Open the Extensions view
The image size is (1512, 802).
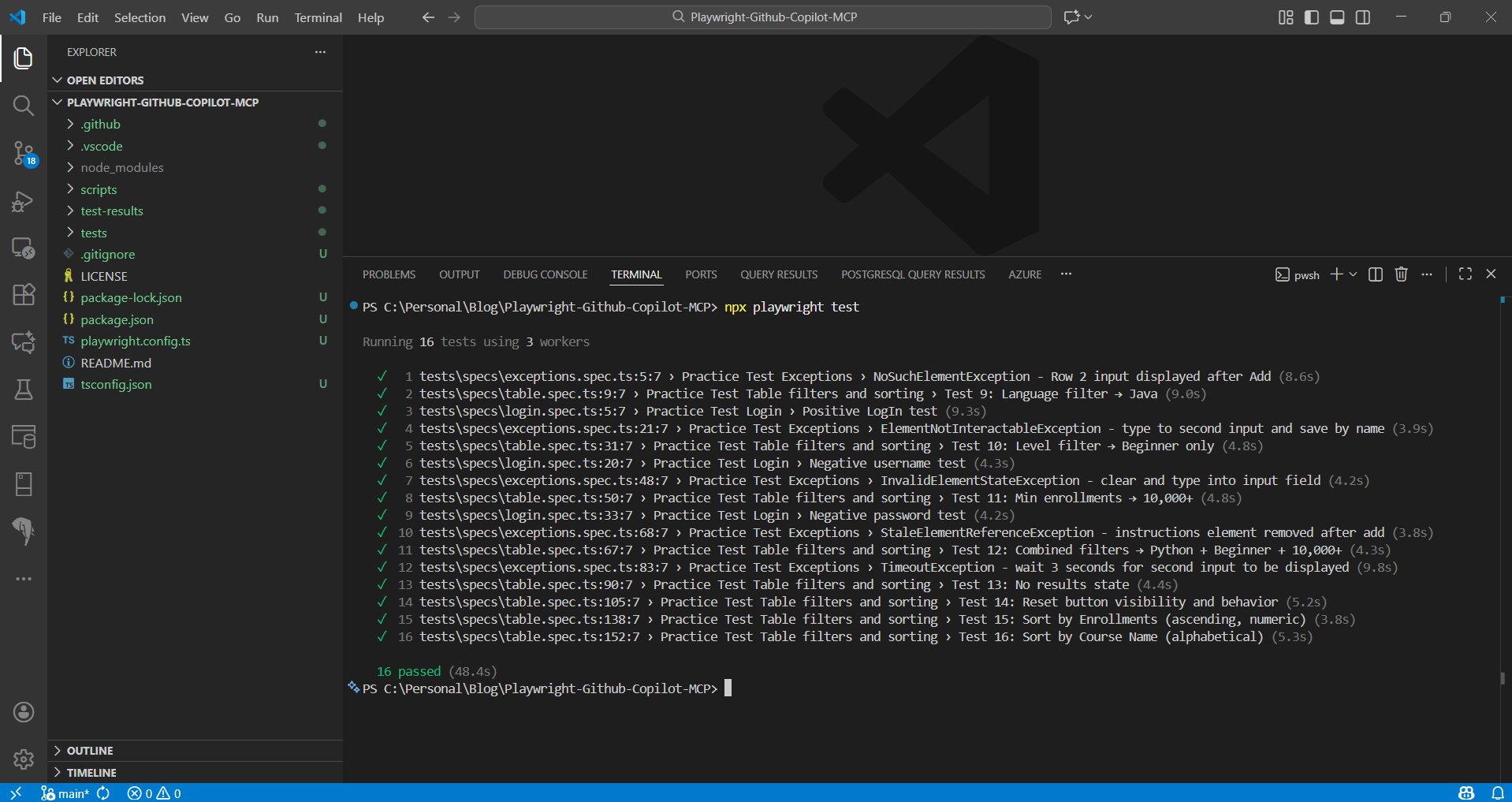[x=24, y=294]
